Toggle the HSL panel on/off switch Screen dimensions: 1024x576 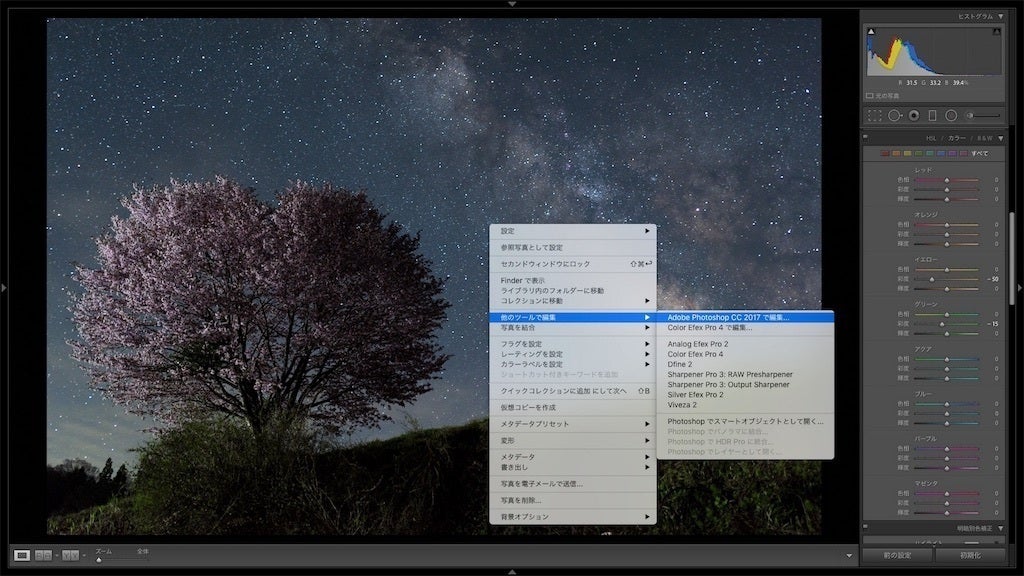coord(866,138)
